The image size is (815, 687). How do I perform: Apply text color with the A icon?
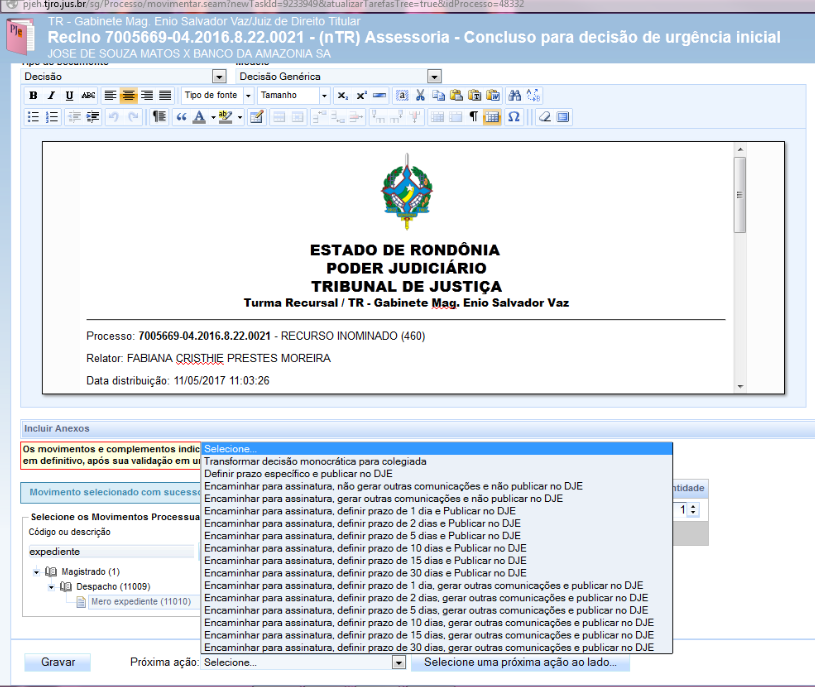199,117
